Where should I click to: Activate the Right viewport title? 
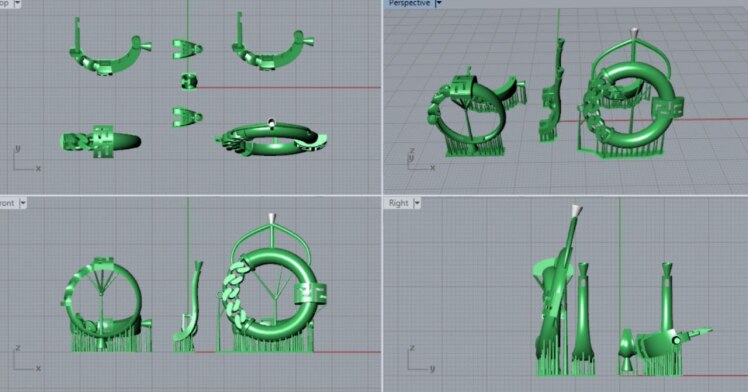pos(398,203)
